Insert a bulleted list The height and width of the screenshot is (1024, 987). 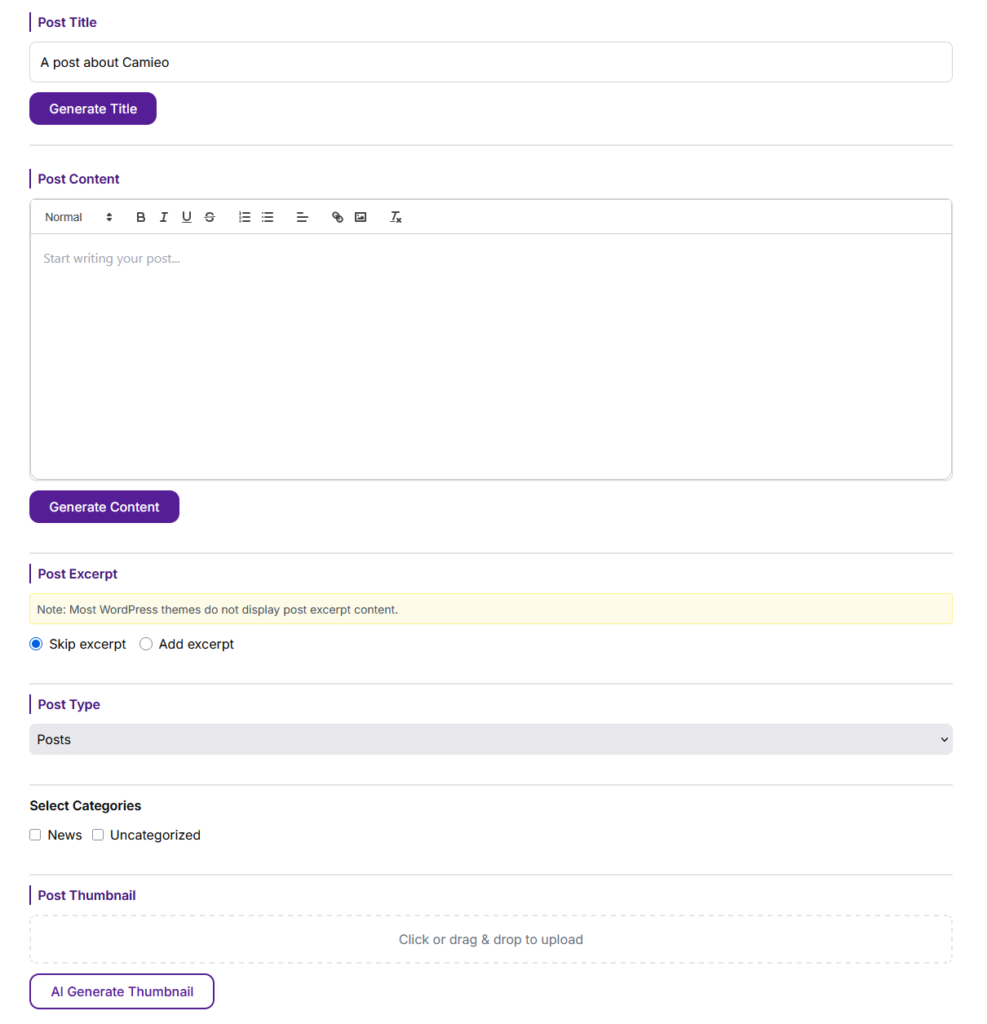tap(267, 217)
